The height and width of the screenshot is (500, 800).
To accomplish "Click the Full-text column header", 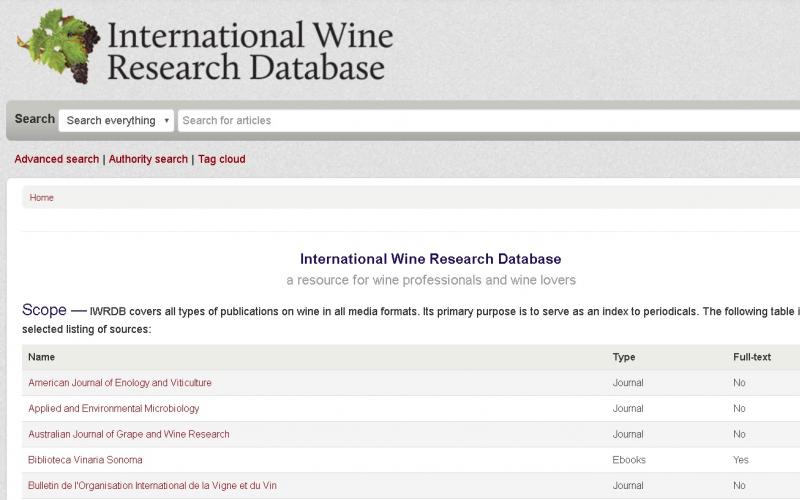I will pos(752,357).
